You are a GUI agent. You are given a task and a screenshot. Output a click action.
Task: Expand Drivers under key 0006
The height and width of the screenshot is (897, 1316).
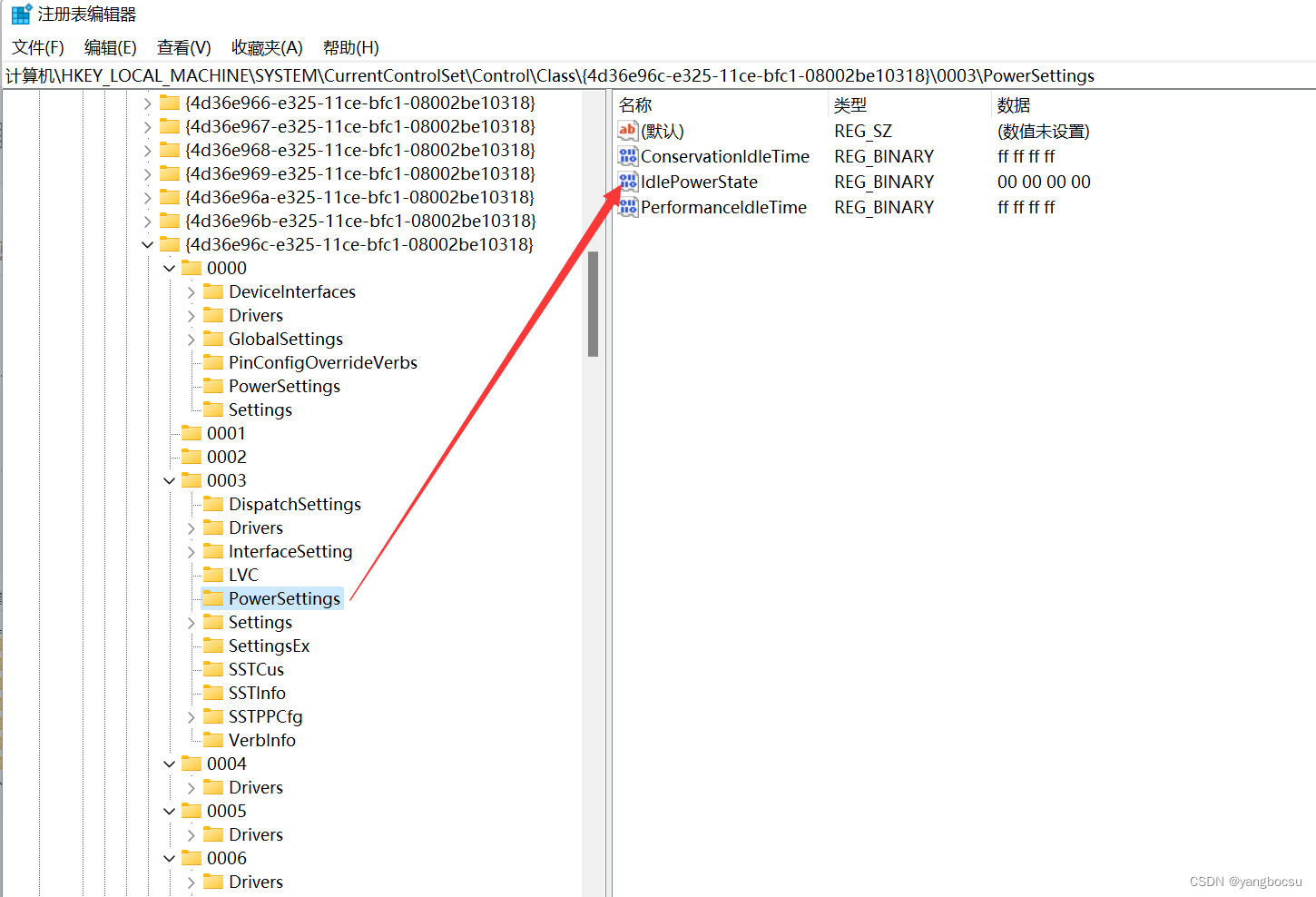click(191, 882)
